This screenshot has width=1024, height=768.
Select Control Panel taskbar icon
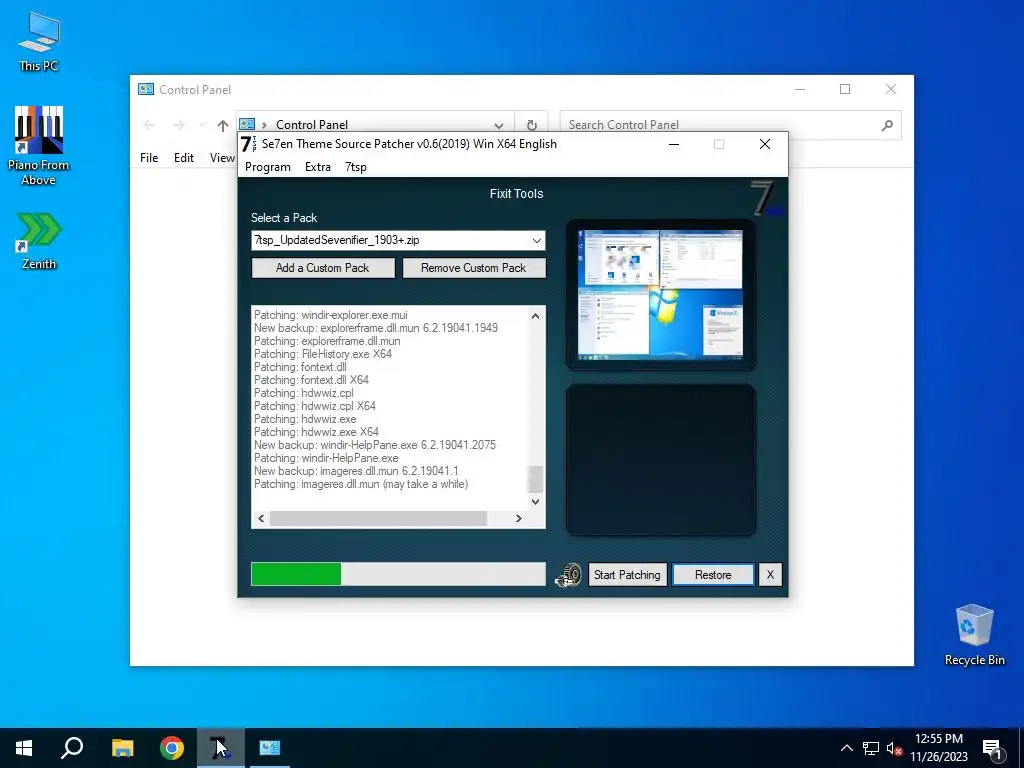tap(270, 748)
